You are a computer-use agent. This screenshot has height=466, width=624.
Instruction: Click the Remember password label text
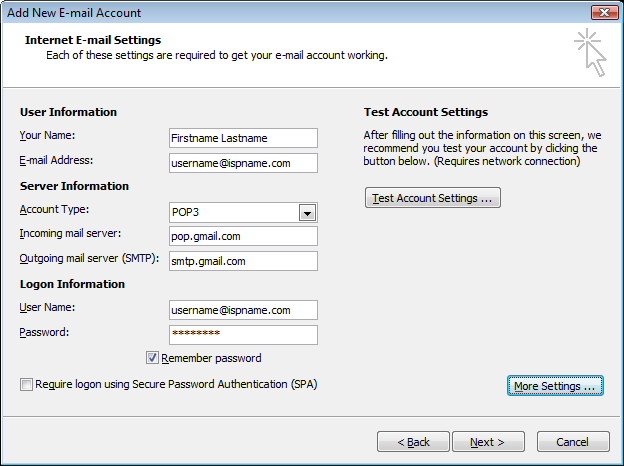point(211,358)
